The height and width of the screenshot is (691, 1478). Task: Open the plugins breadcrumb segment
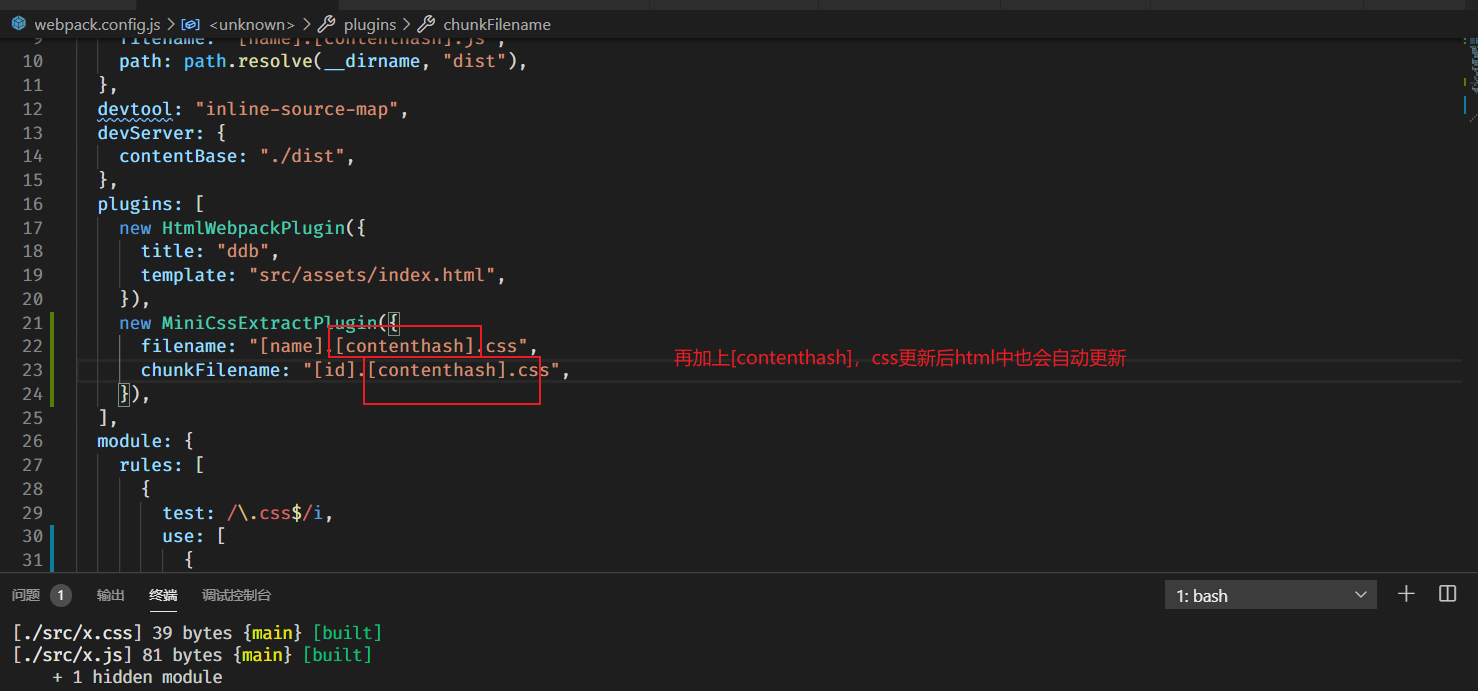click(369, 24)
